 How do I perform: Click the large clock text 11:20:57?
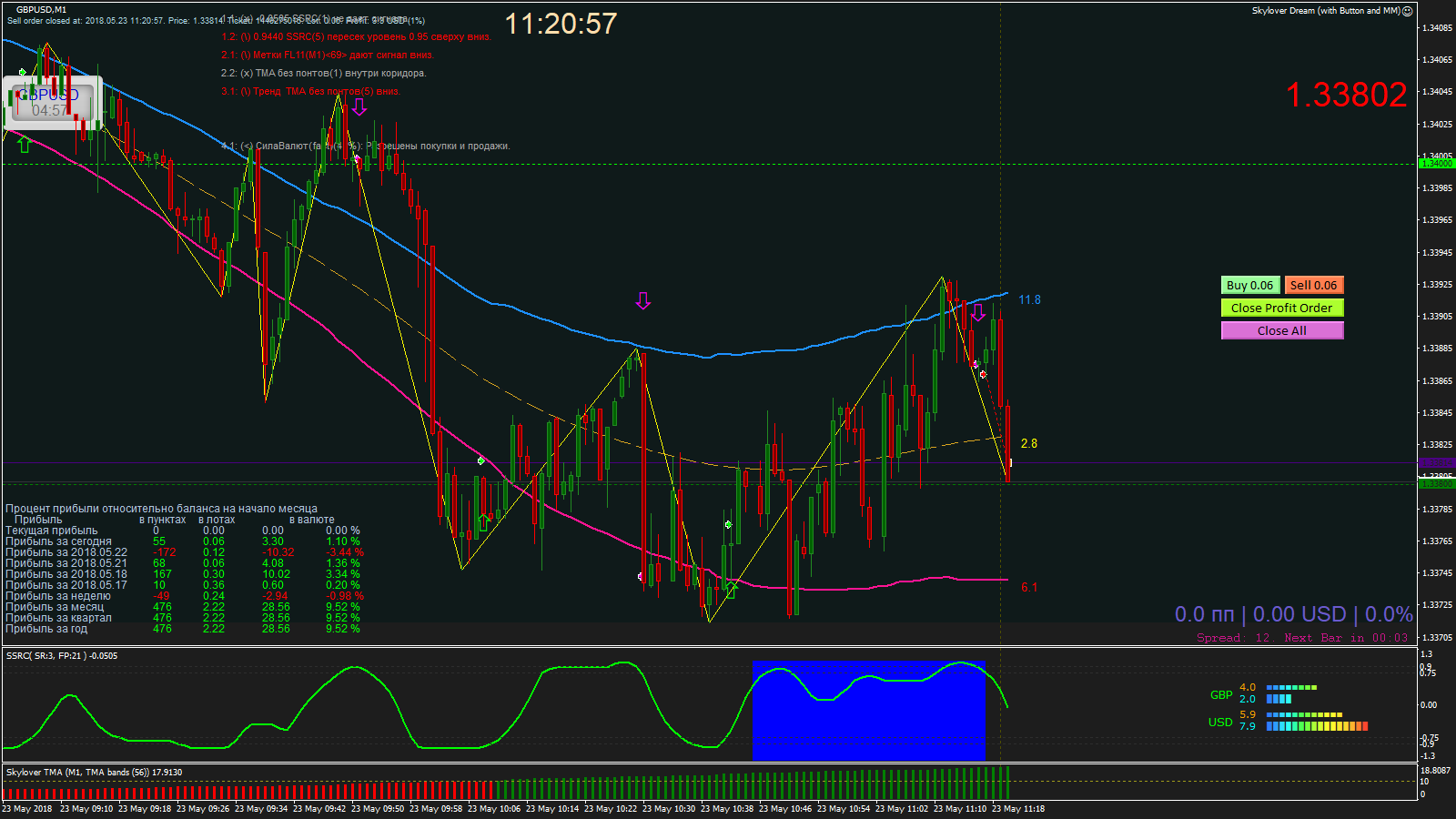click(x=561, y=24)
